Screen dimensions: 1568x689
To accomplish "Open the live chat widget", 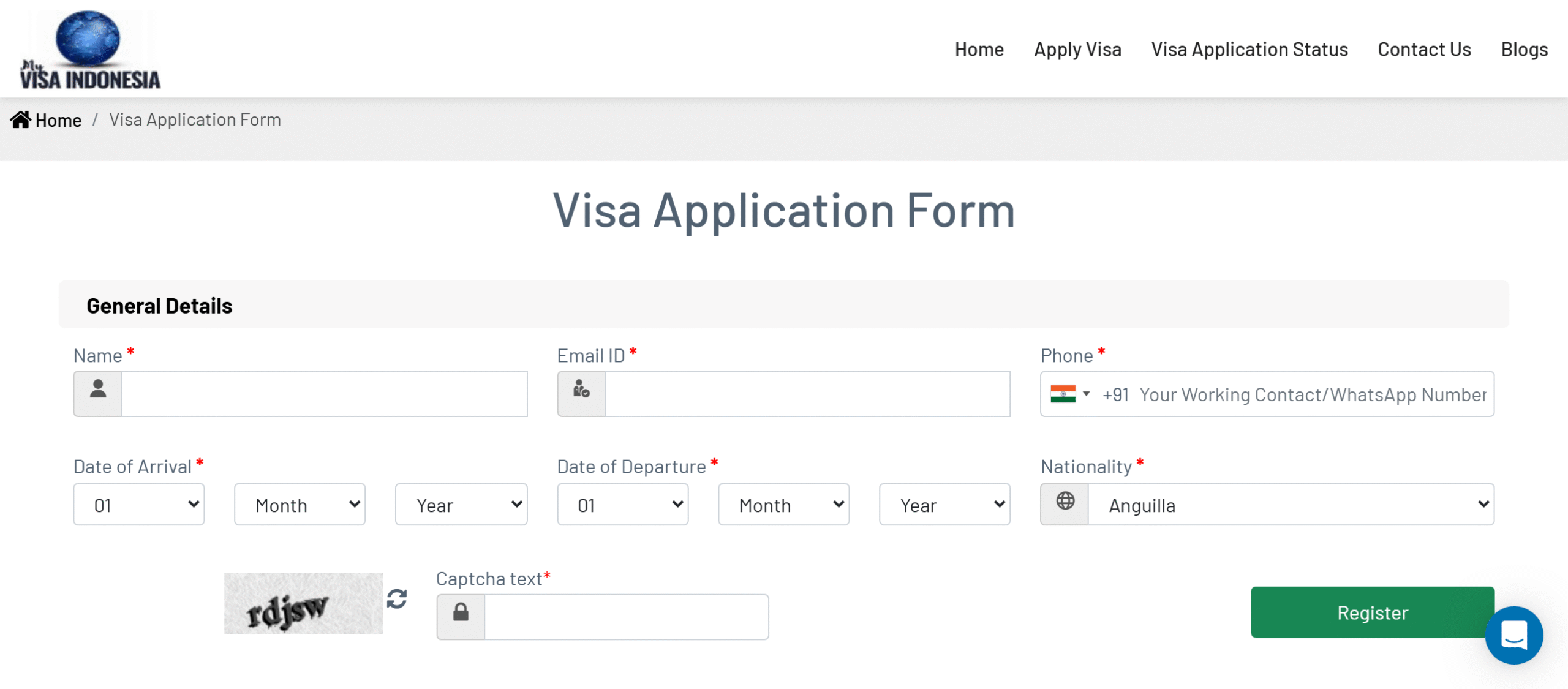I will point(1513,635).
